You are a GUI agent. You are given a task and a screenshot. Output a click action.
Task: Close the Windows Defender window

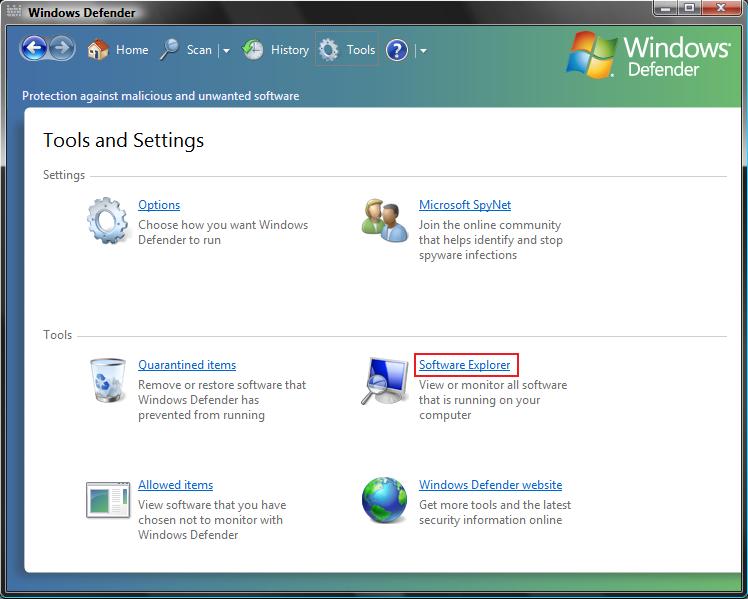(721, 8)
